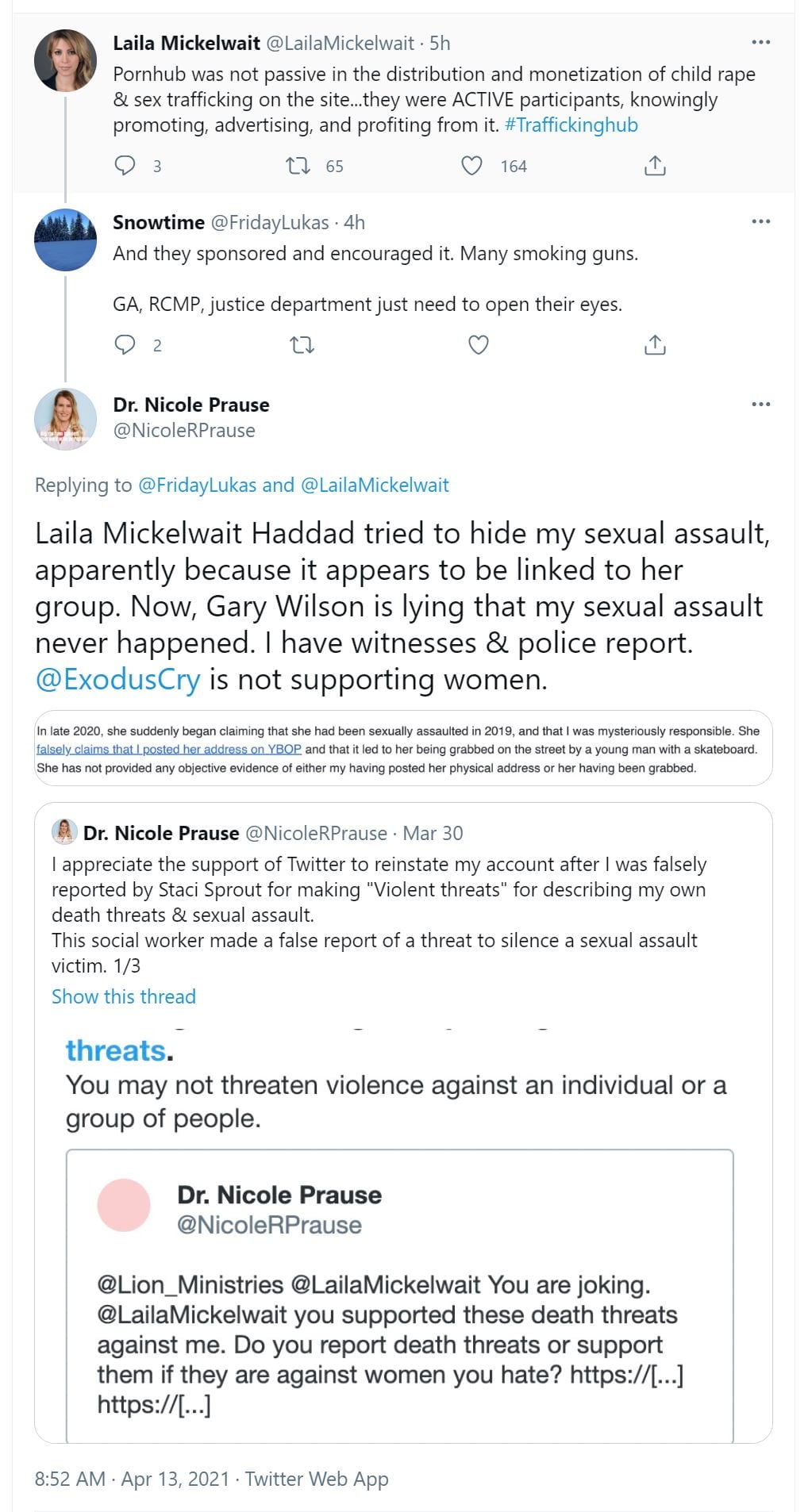Image resolution: width=808 pixels, height=1512 pixels.
Task: Share Laila Mickelwait's tweet
Action: click(655, 166)
